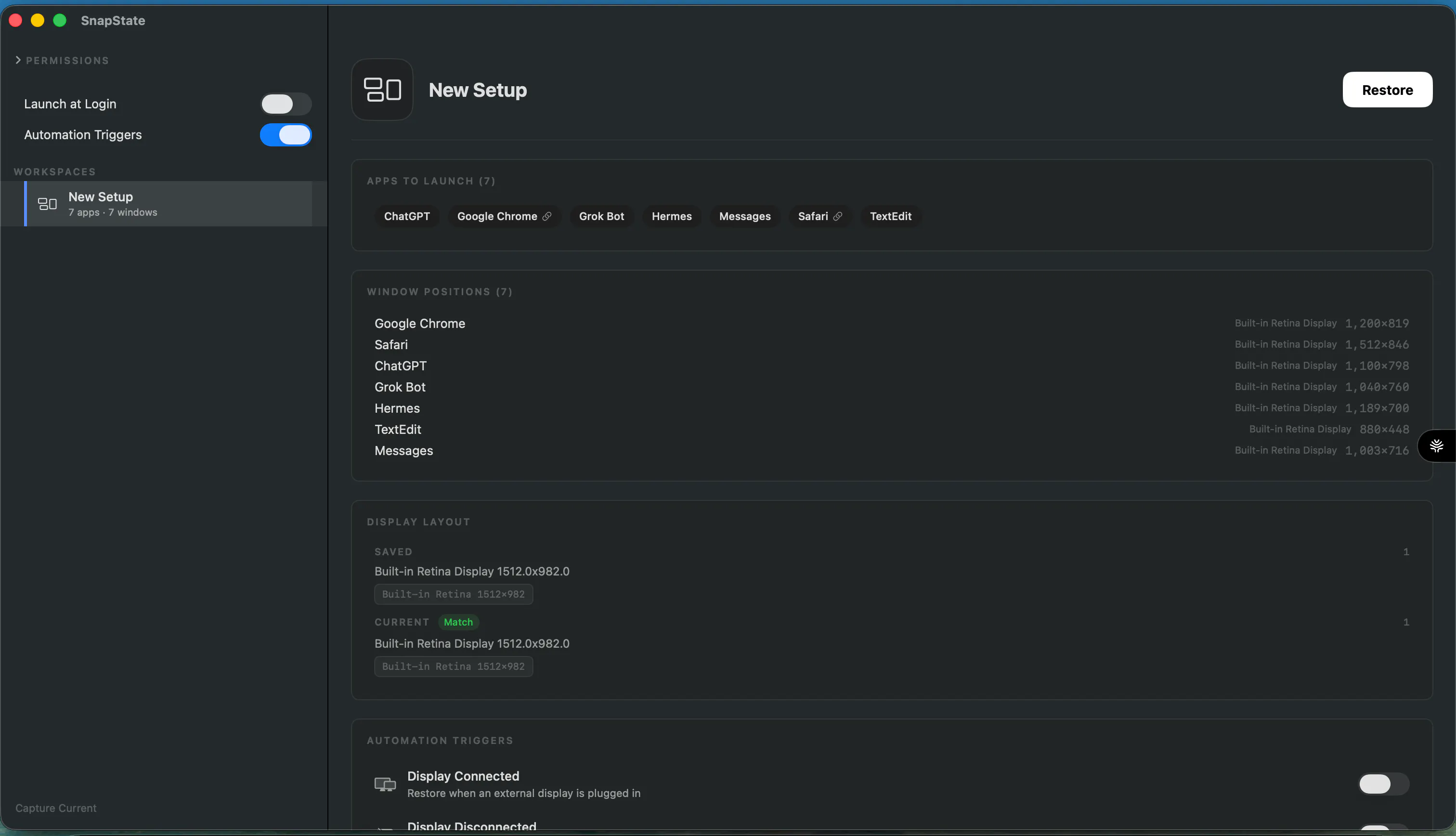The height and width of the screenshot is (836, 1456).
Task: Click Capture Current
Action: (x=56, y=808)
